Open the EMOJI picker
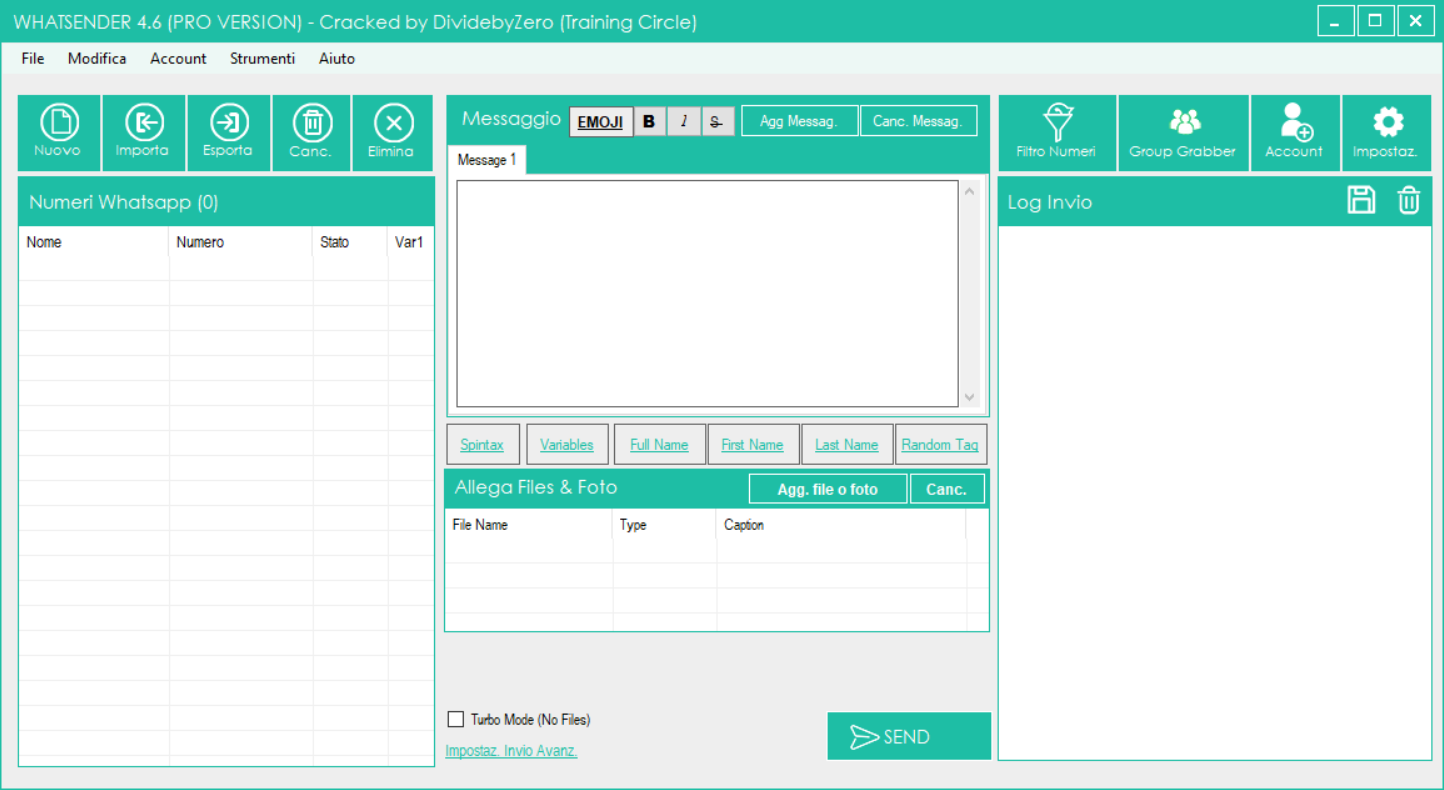This screenshot has height=790, width=1444. (600, 122)
